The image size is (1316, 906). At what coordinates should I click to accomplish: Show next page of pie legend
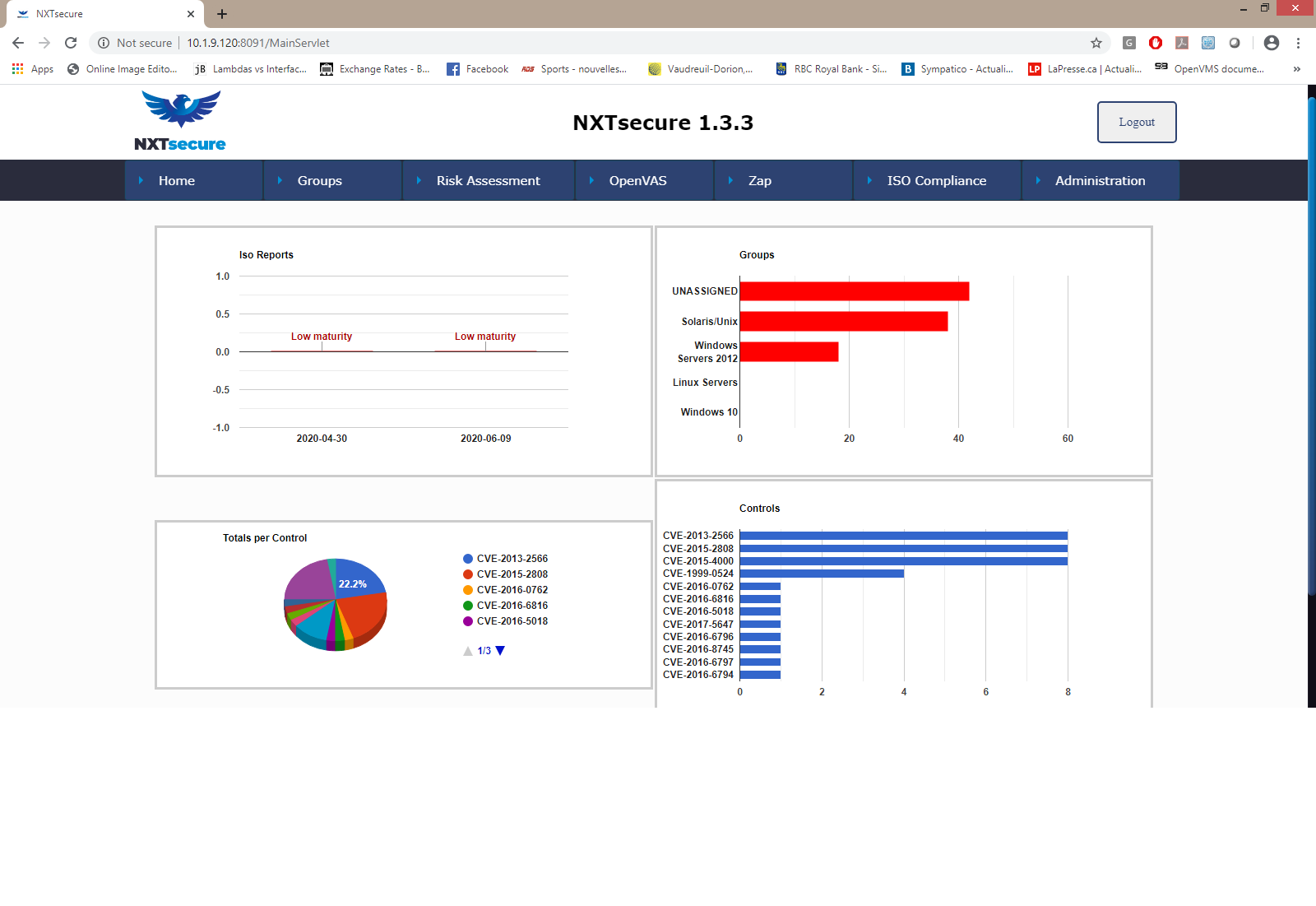500,651
